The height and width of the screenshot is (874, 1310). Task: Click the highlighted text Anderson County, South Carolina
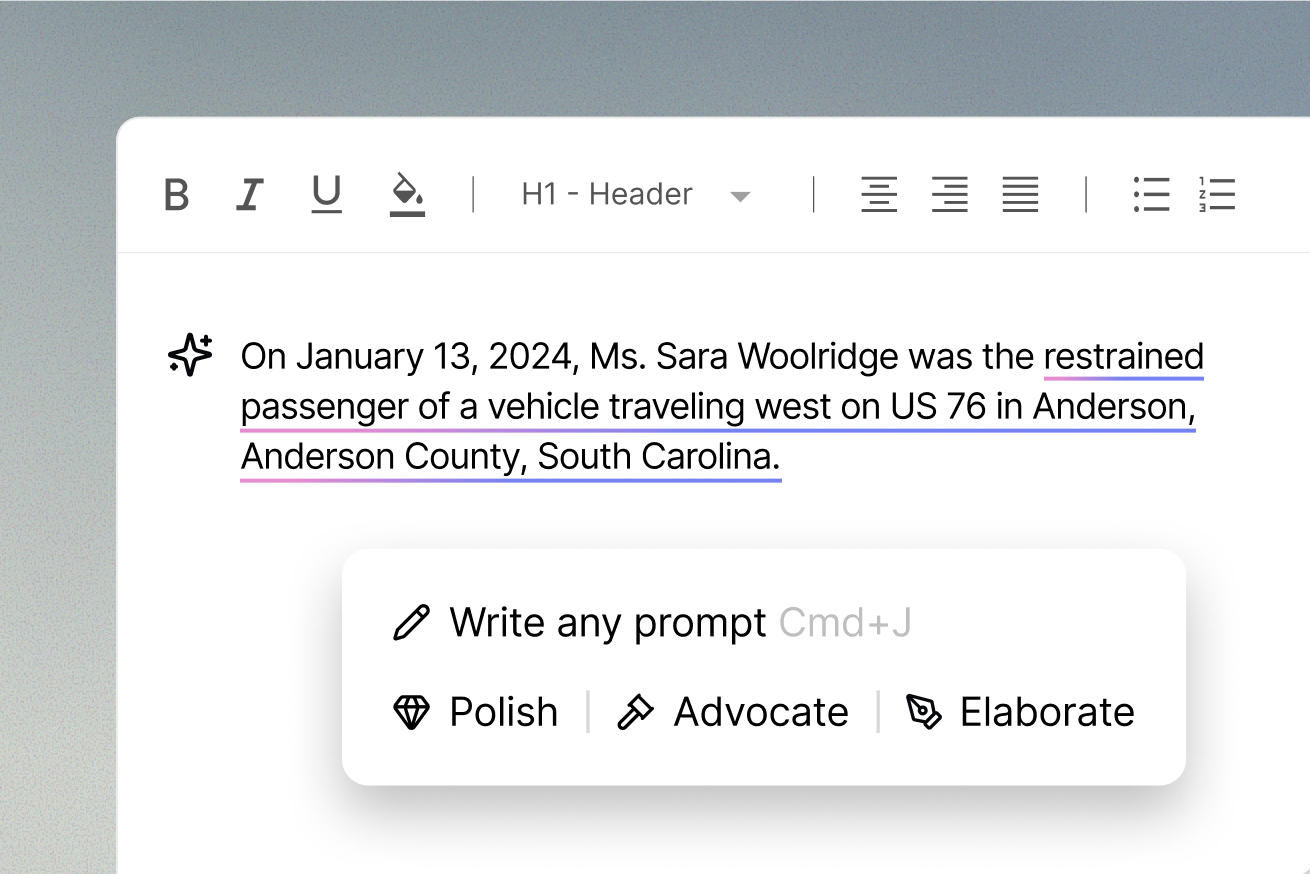click(510, 457)
